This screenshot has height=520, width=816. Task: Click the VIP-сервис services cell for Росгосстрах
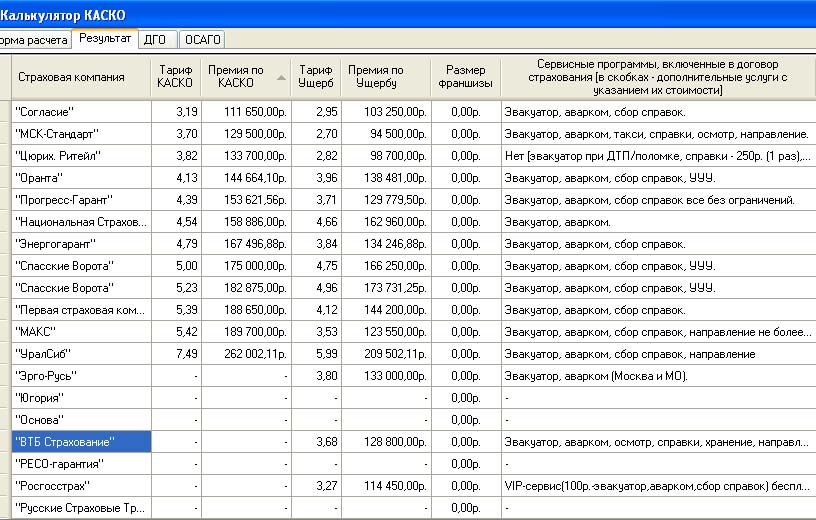coord(658,486)
